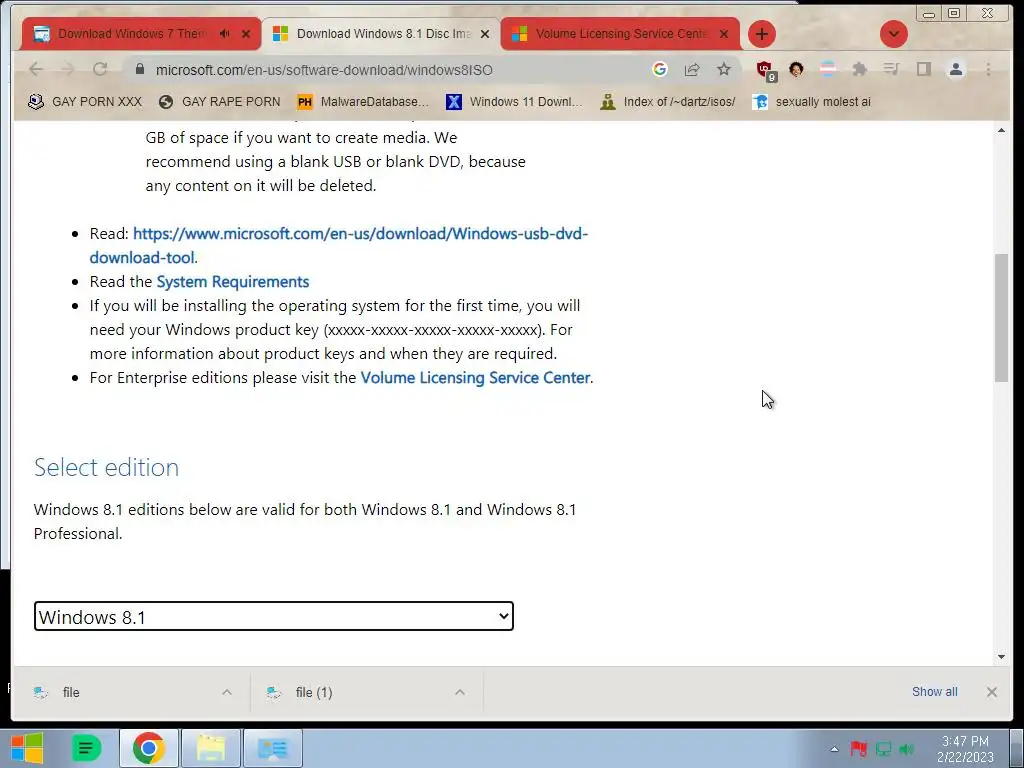This screenshot has width=1024, height=768.
Task: Open the Chrome three-dot menu
Action: click(x=988, y=69)
